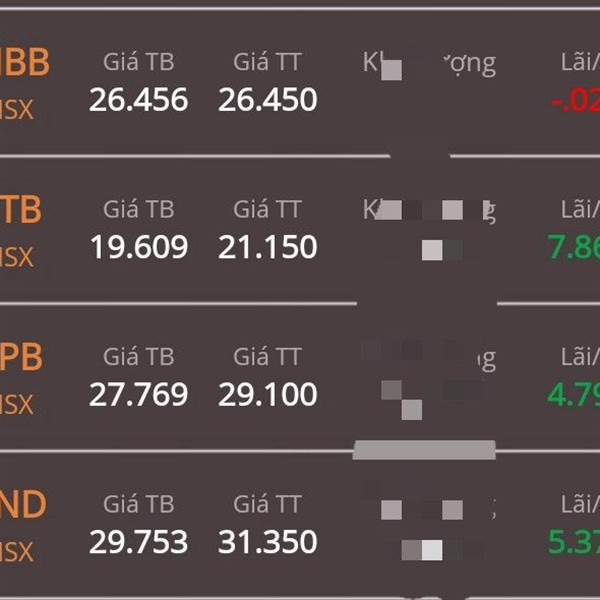Screen dimensions: 600x600
Task: Select the 29.753 average price value
Action: coord(139,541)
